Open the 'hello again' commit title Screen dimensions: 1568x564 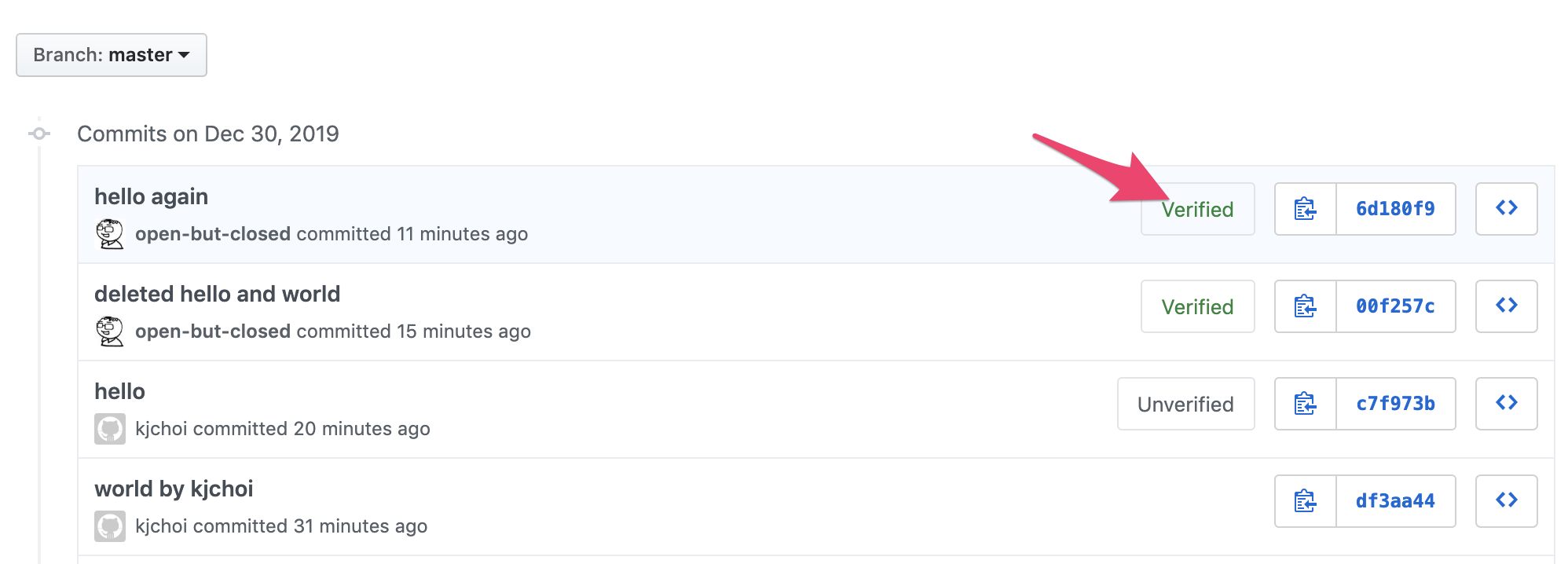point(151,196)
